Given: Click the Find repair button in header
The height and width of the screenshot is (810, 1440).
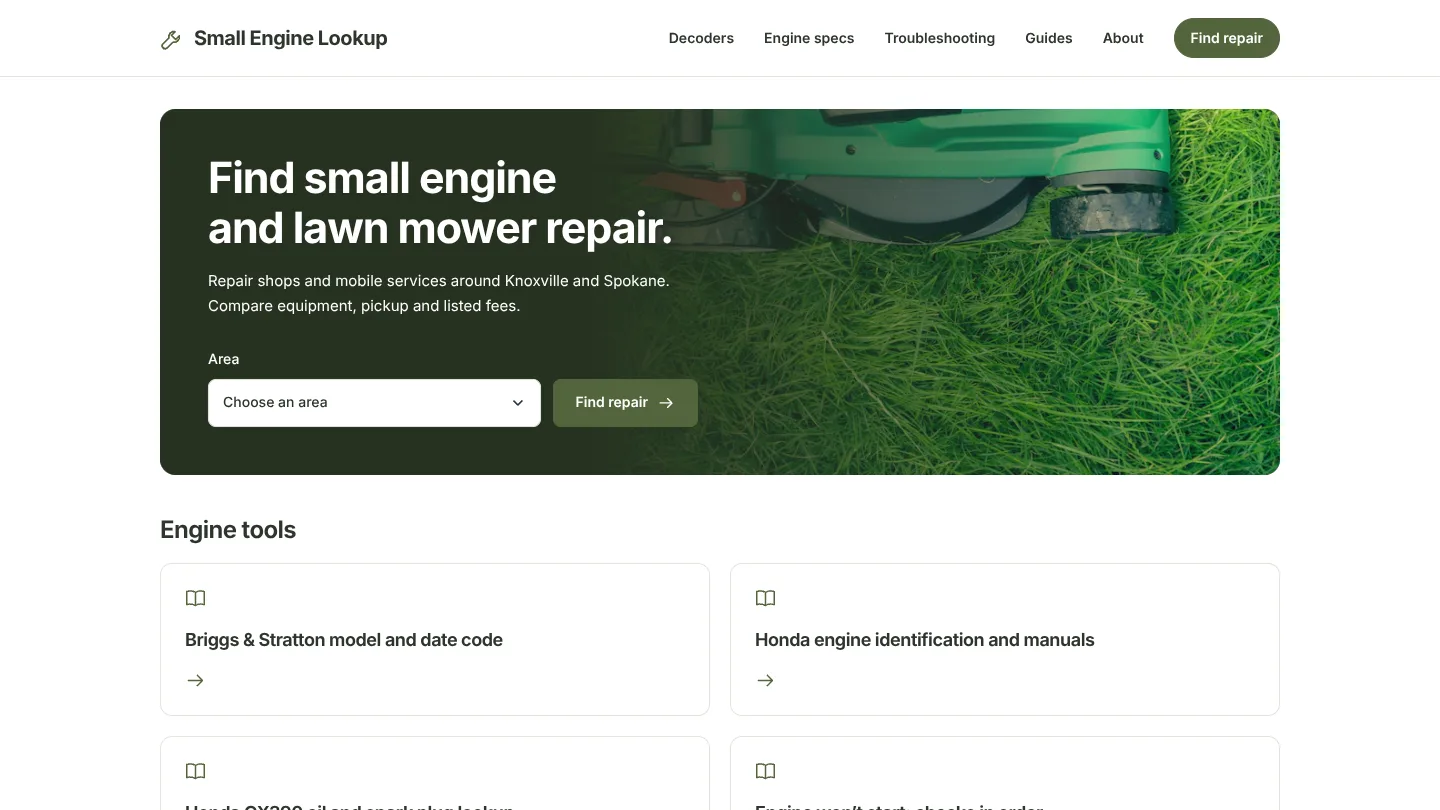Looking at the screenshot, I should 1227,38.
